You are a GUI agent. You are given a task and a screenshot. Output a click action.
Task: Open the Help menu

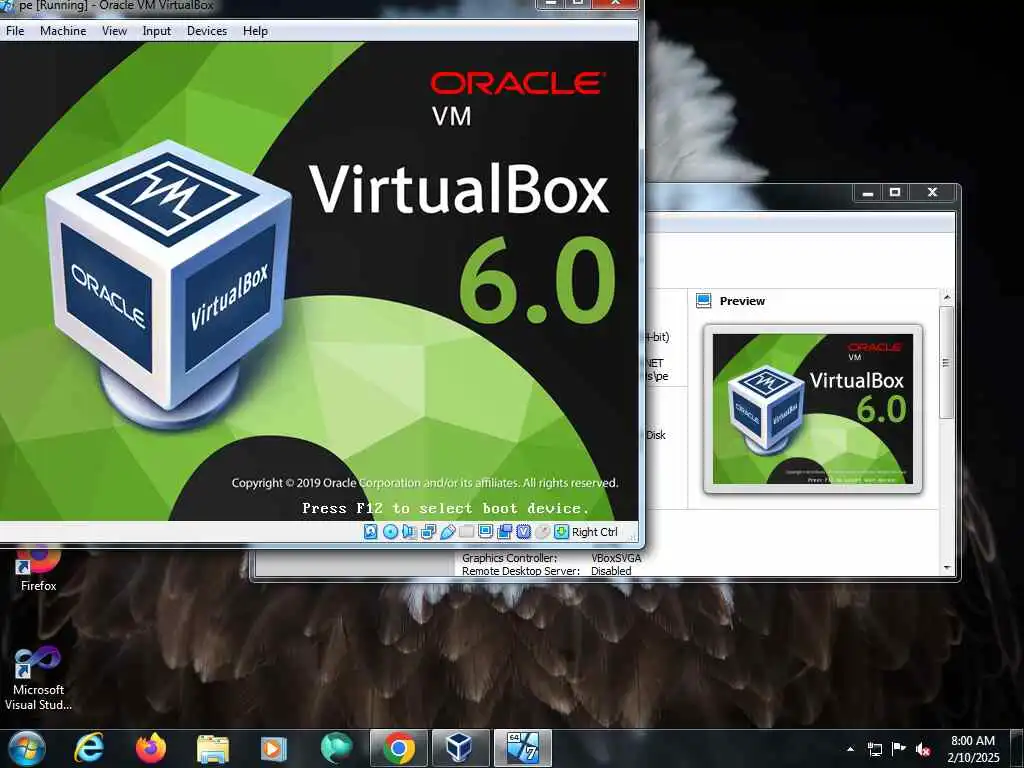pyautogui.click(x=255, y=31)
